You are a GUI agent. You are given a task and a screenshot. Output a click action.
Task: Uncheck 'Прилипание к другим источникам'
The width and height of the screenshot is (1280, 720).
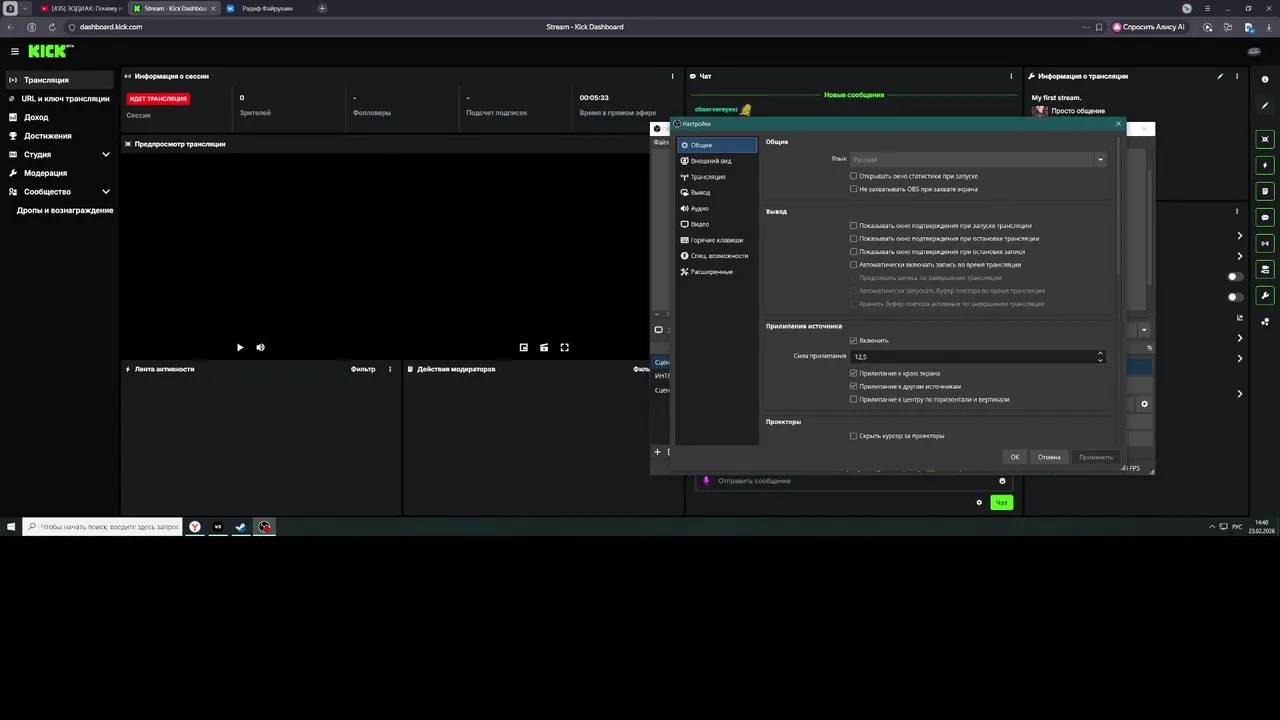coord(853,386)
